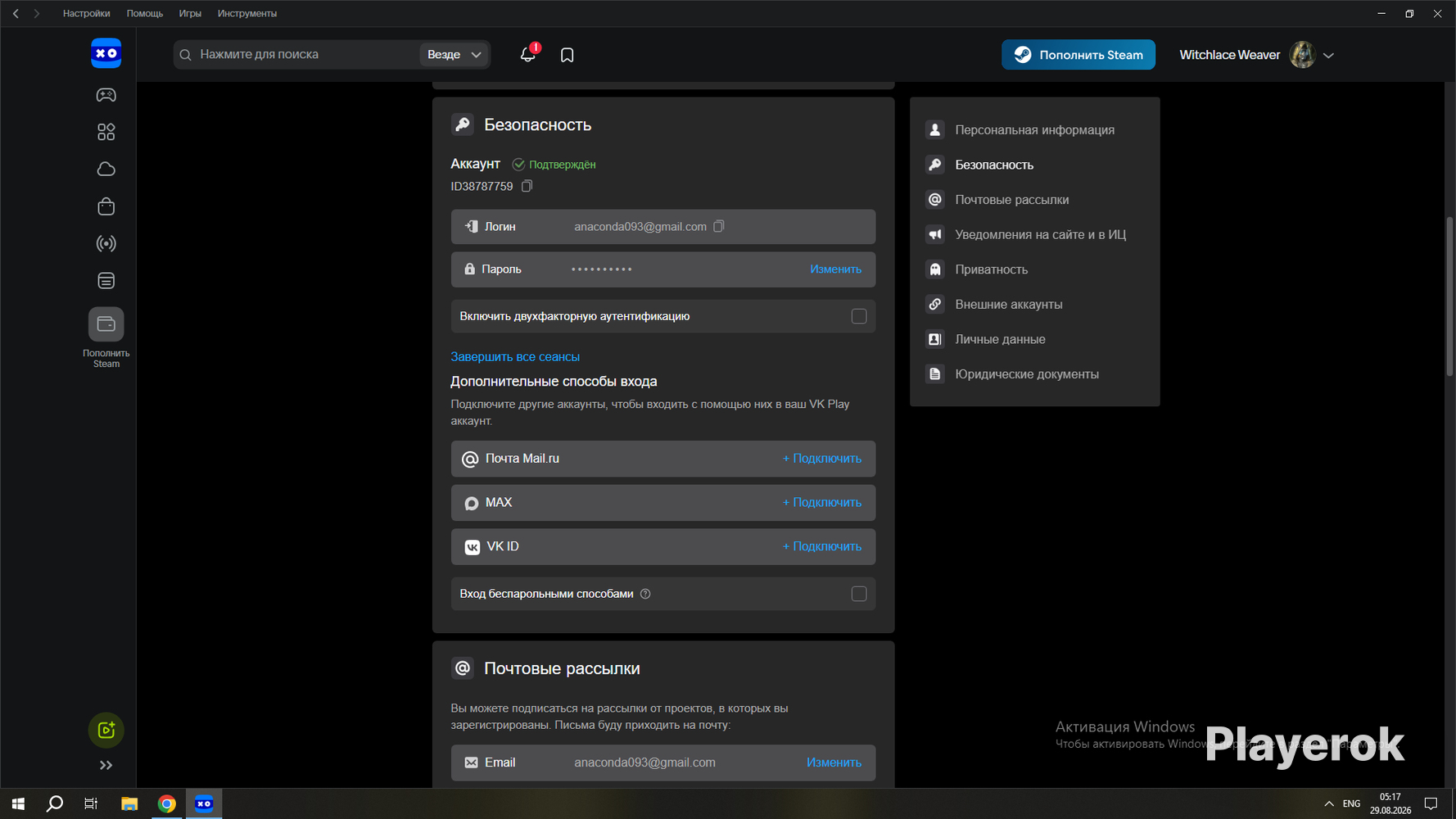Image resolution: width=1456 pixels, height=819 pixels.
Task: Click the green screen recording icon
Action: point(106,730)
